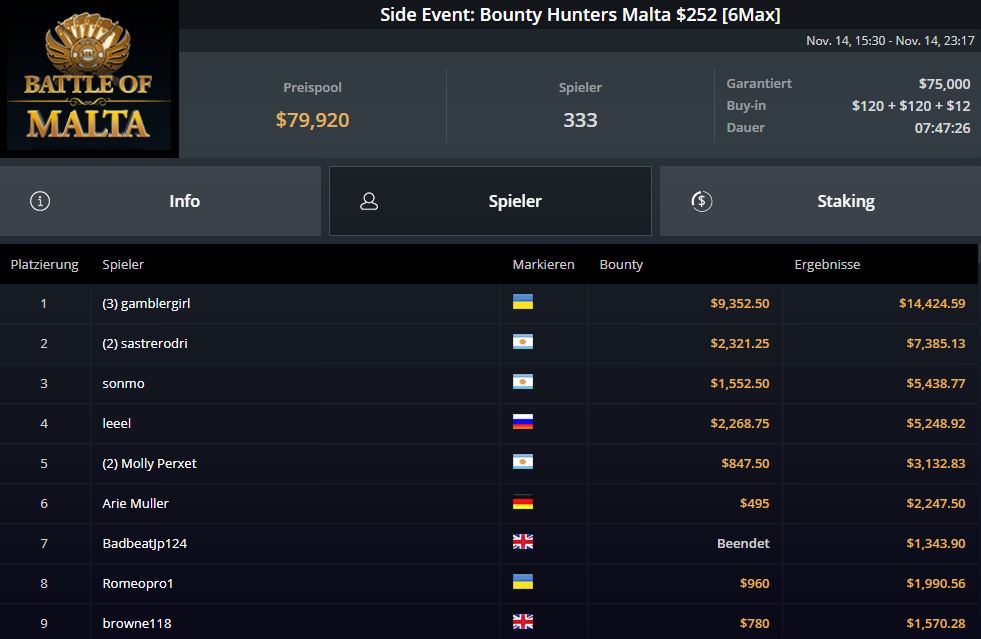The image size is (981, 639).
Task: Click player name browne118
Action: click(x=136, y=623)
